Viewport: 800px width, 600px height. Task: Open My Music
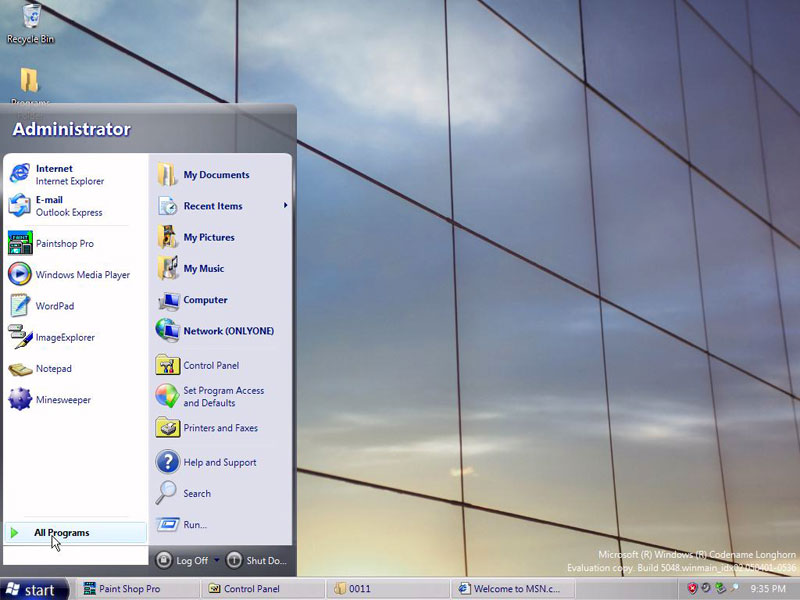pos(202,268)
